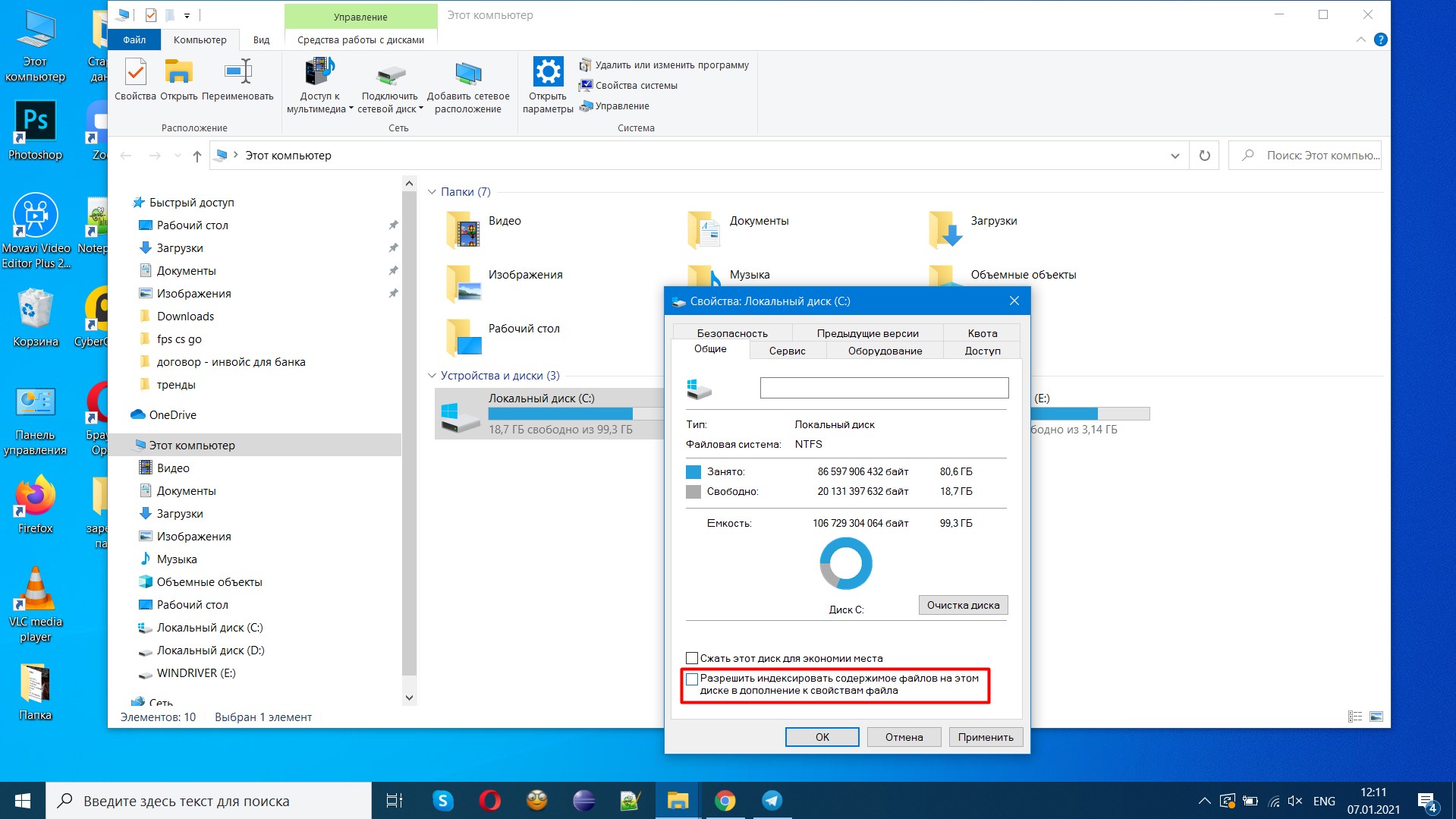Collapse the 'Устройства и диски (3)' section
Image resolution: width=1456 pixels, height=819 pixels.
tap(432, 376)
